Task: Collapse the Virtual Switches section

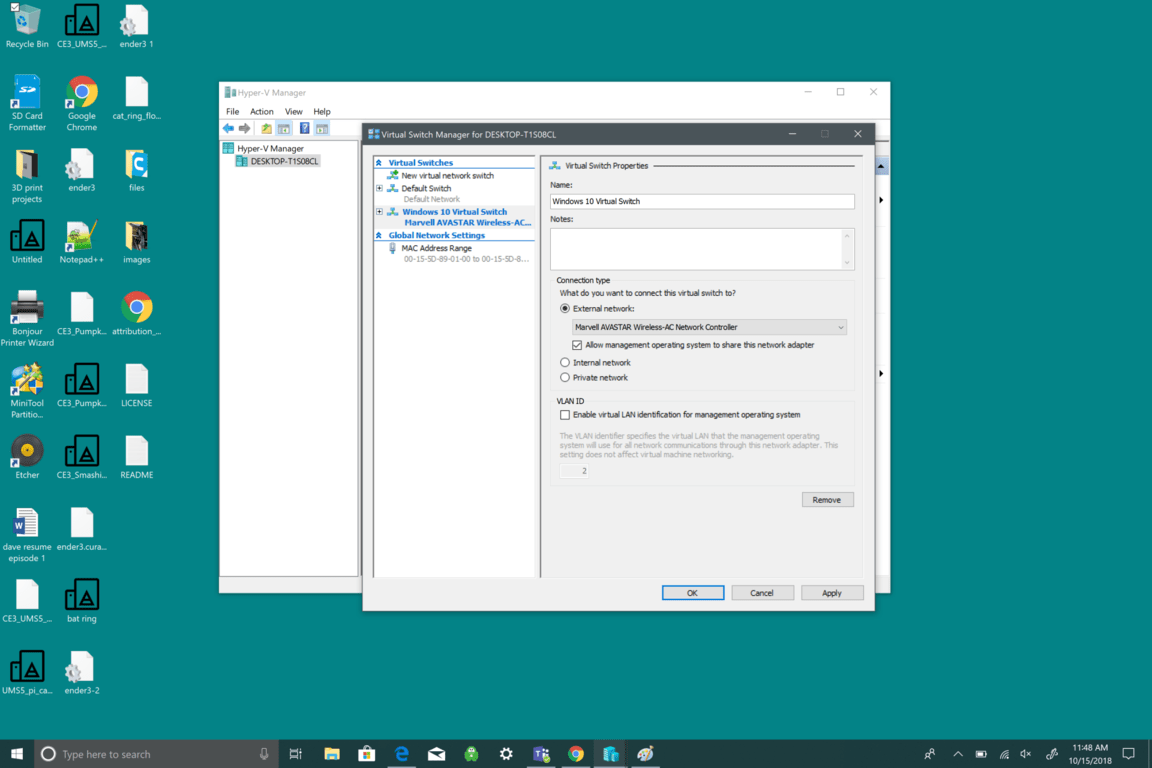Action: (x=379, y=163)
